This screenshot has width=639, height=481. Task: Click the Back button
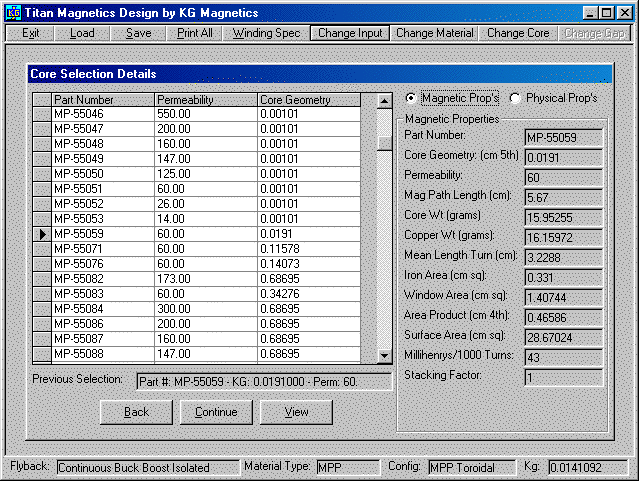coord(137,412)
